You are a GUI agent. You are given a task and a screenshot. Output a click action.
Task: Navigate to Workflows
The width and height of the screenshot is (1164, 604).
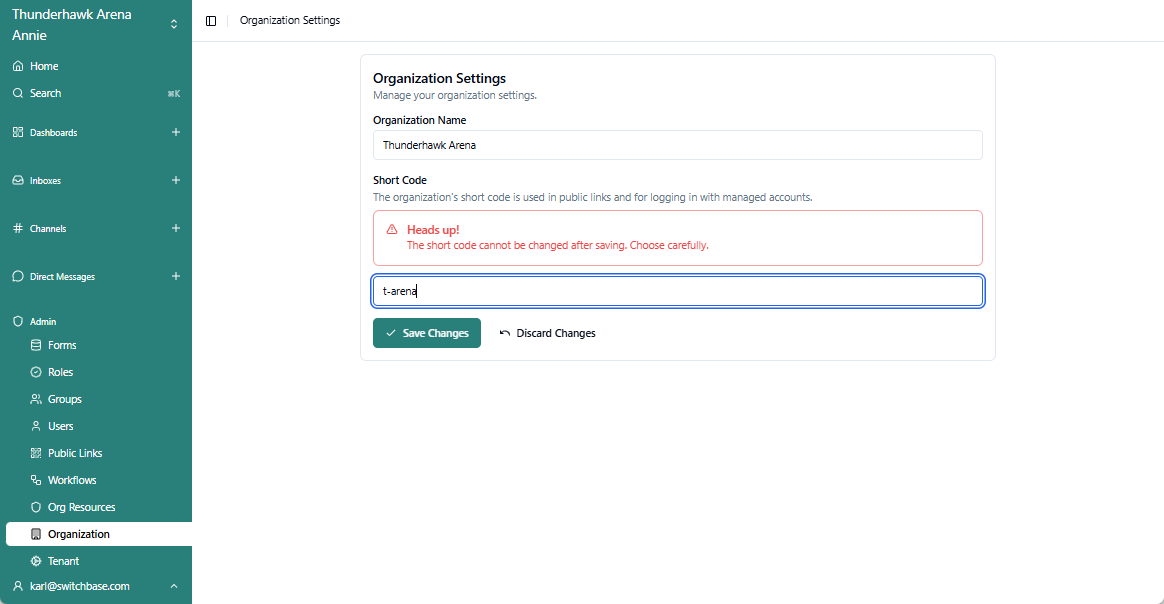pyautogui.click(x=72, y=480)
